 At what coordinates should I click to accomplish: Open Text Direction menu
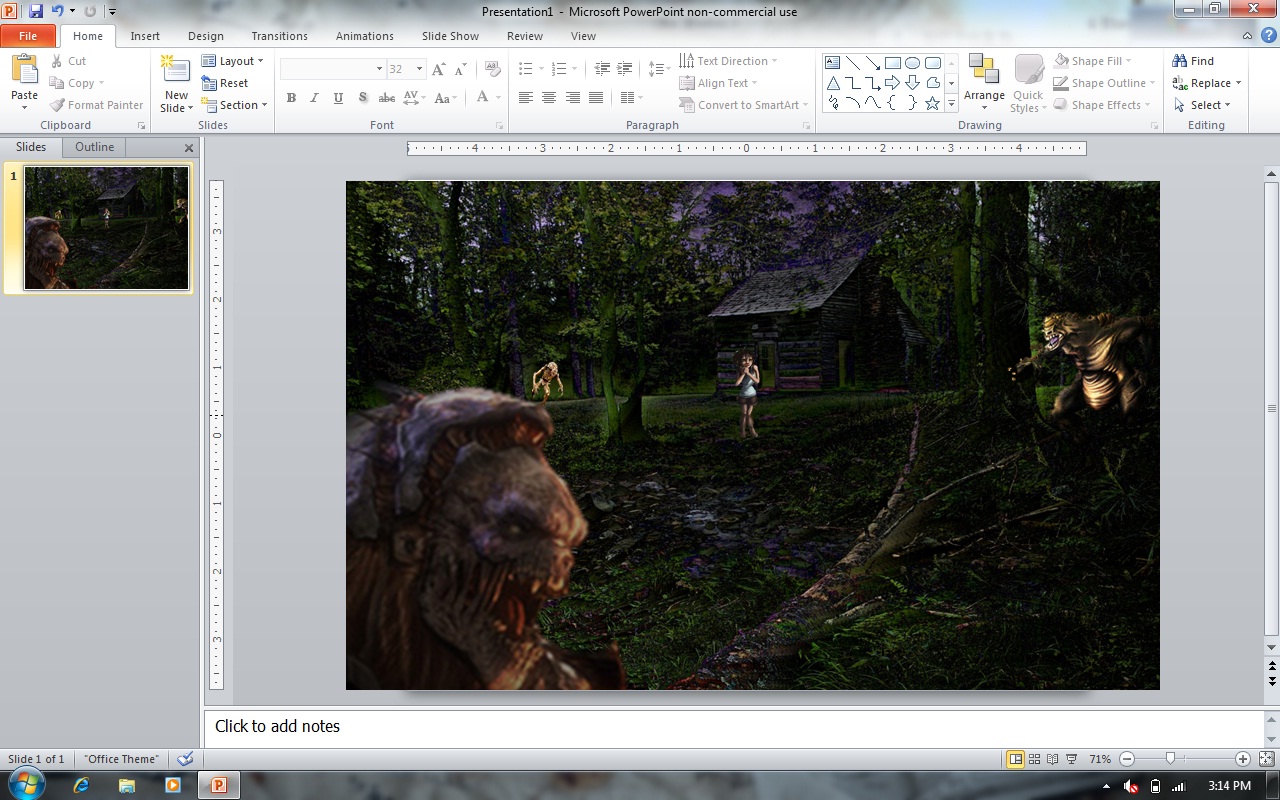pyautogui.click(x=728, y=61)
